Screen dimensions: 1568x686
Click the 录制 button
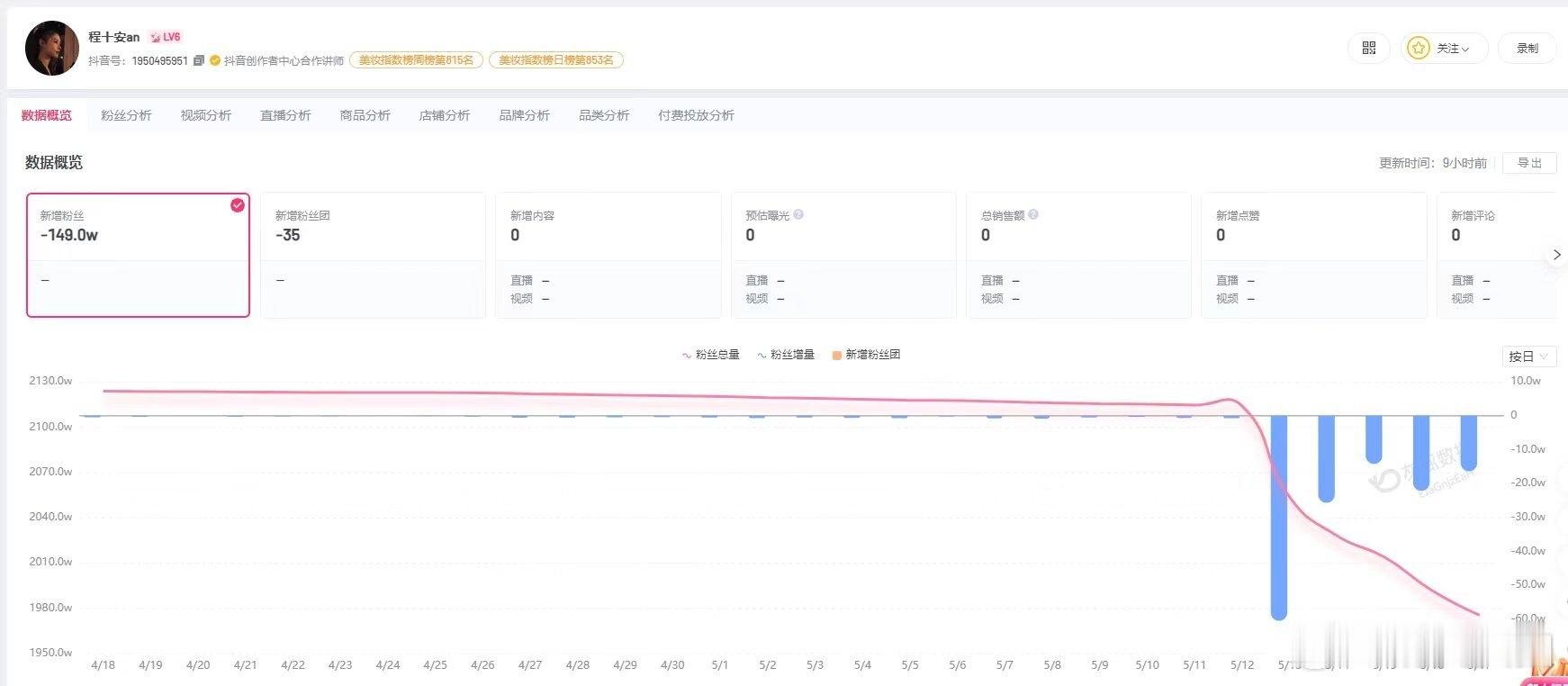coord(1527,49)
